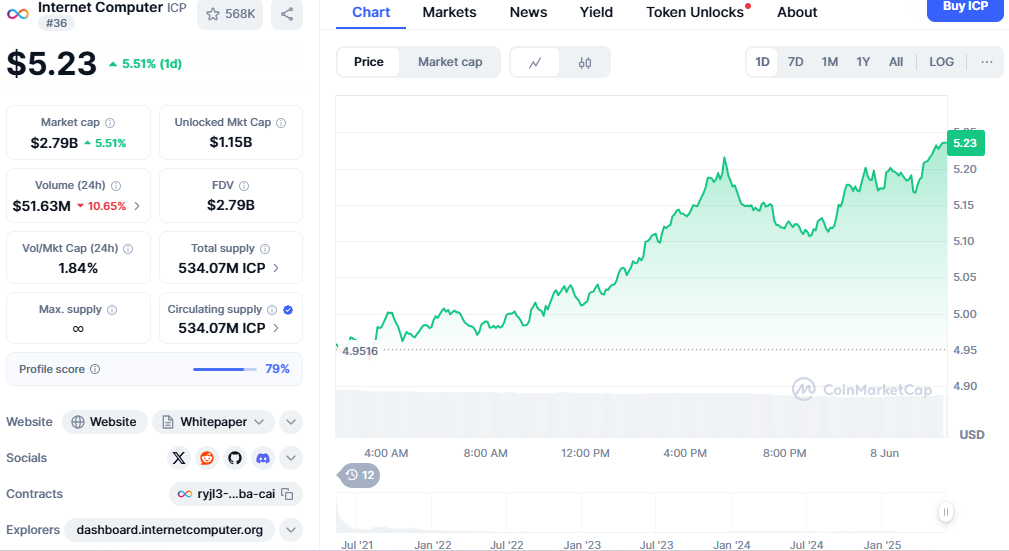The image size is (1009, 551).
Task: Open dashboard.internetcomputer.org explorer link
Action: tap(170, 530)
